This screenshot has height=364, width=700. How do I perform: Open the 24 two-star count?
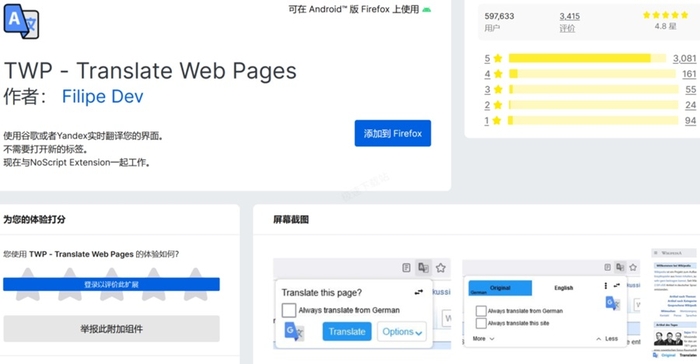click(691, 105)
